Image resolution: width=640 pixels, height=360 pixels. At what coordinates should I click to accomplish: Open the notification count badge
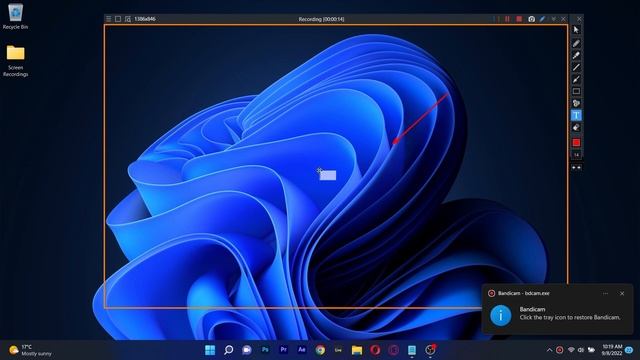click(x=629, y=350)
